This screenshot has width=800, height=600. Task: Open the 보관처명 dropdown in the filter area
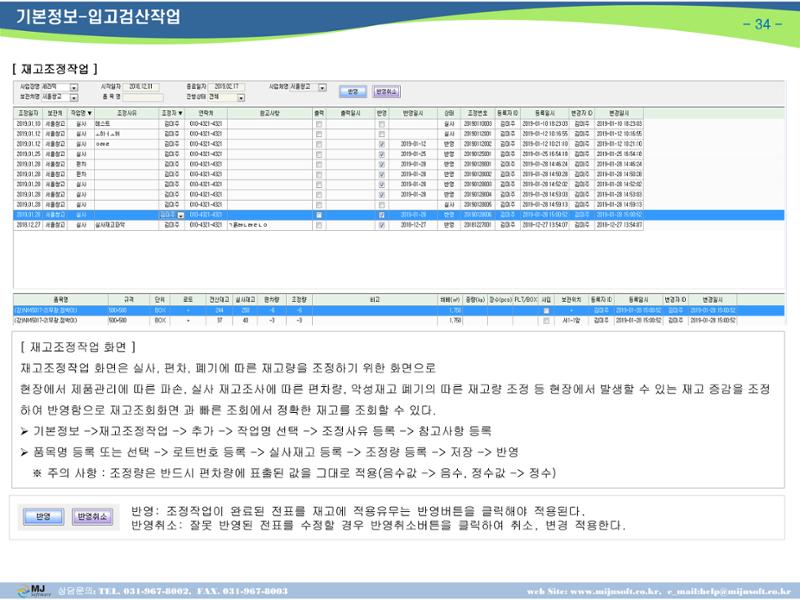[74, 97]
